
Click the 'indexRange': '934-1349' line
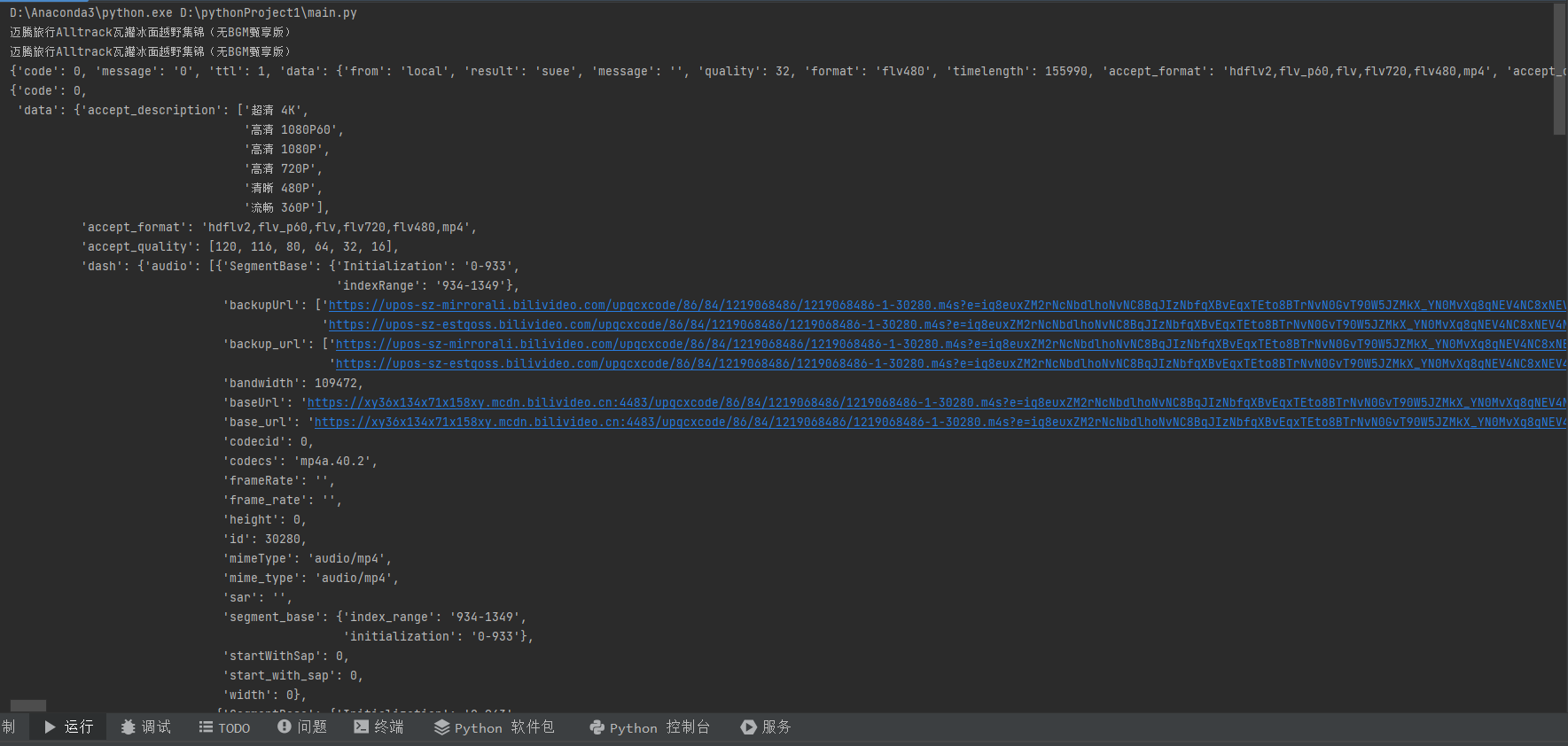point(427,286)
